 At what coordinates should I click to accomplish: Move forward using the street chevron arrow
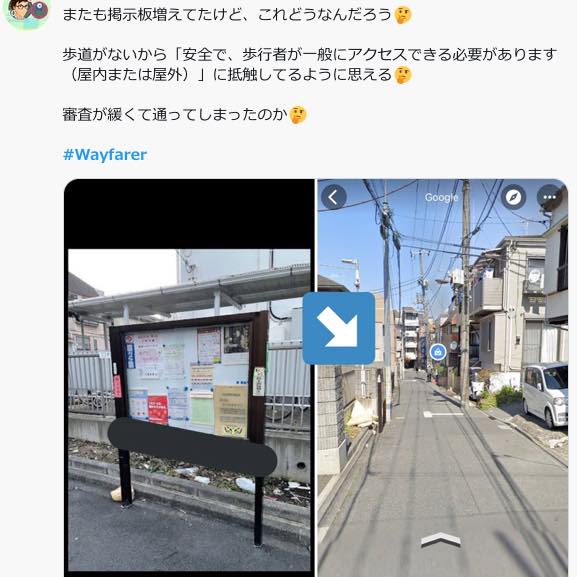click(x=440, y=539)
